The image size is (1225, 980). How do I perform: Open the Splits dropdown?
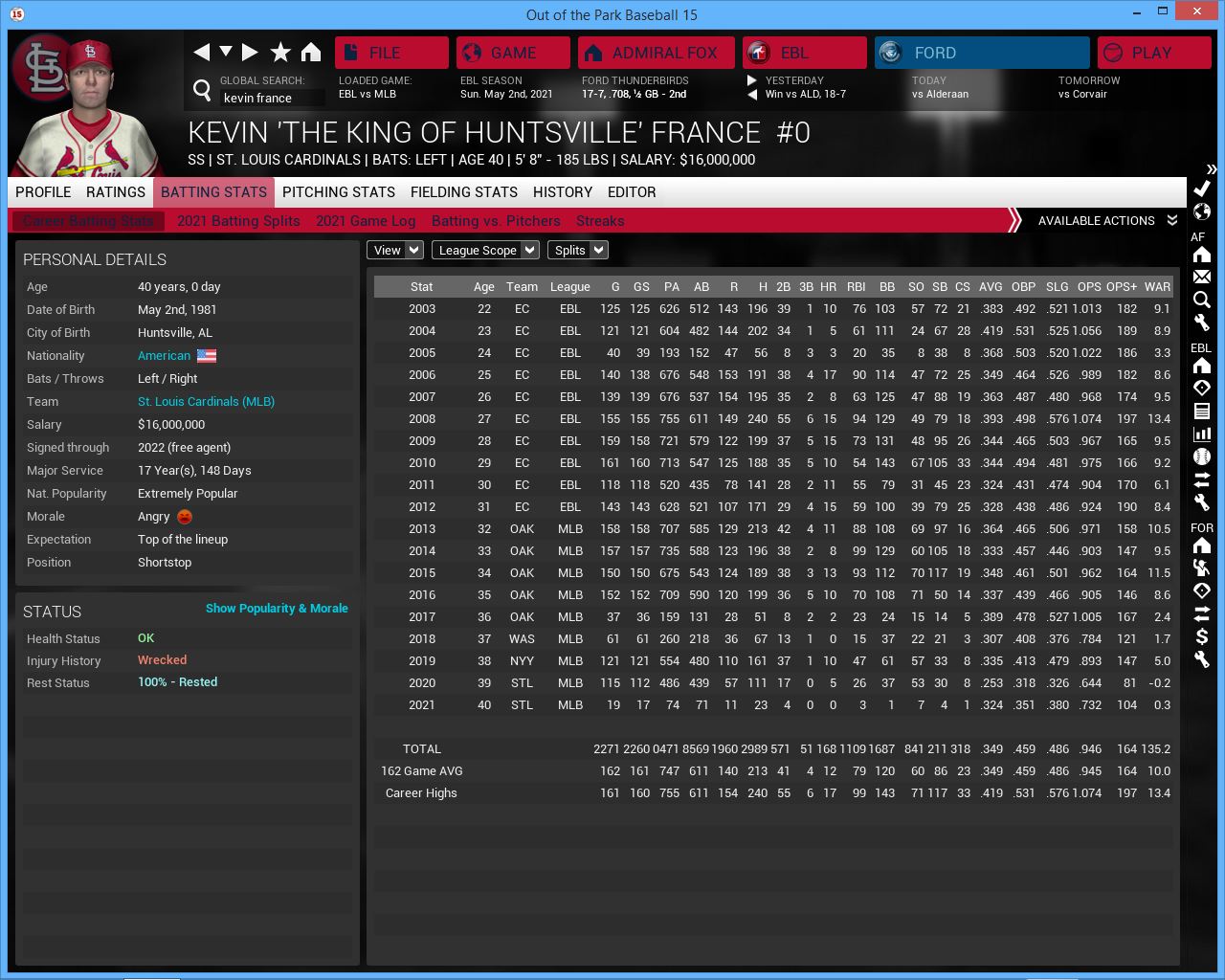click(577, 250)
